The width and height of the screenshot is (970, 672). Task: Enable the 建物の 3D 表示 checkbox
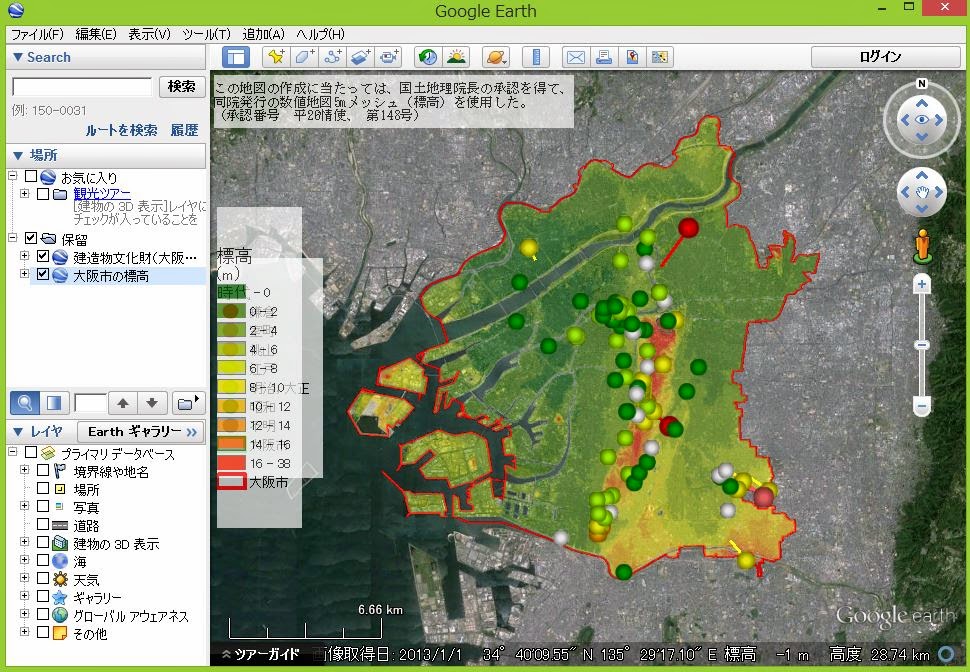coord(43,542)
